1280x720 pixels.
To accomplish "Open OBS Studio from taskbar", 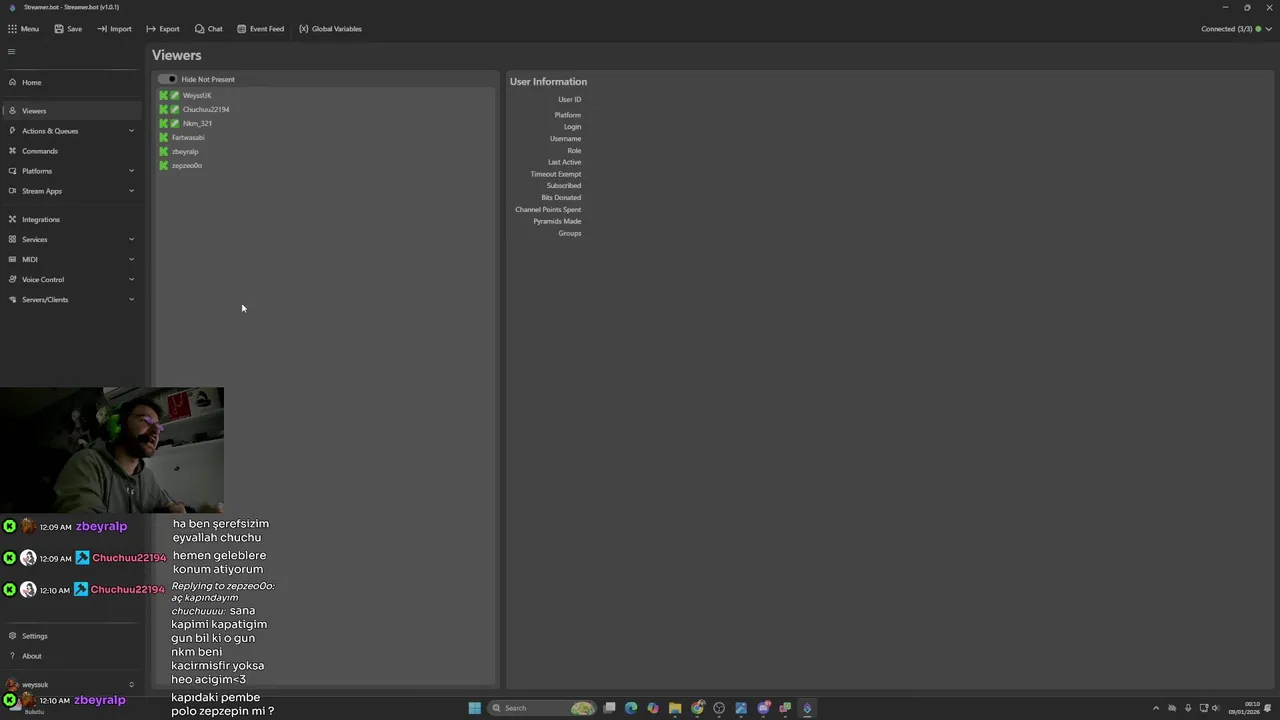I will [x=719, y=708].
